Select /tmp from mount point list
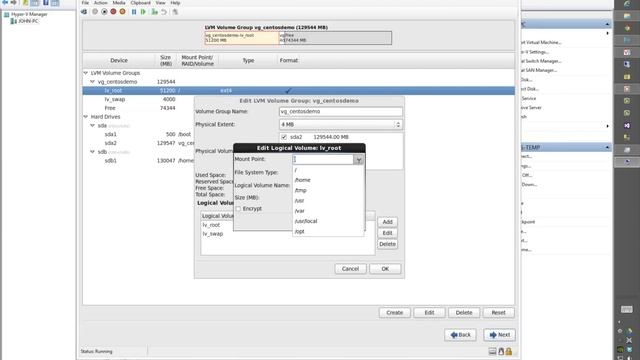Image resolution: width=640 pixels, height=360 pixels. [x=328, y=190]
